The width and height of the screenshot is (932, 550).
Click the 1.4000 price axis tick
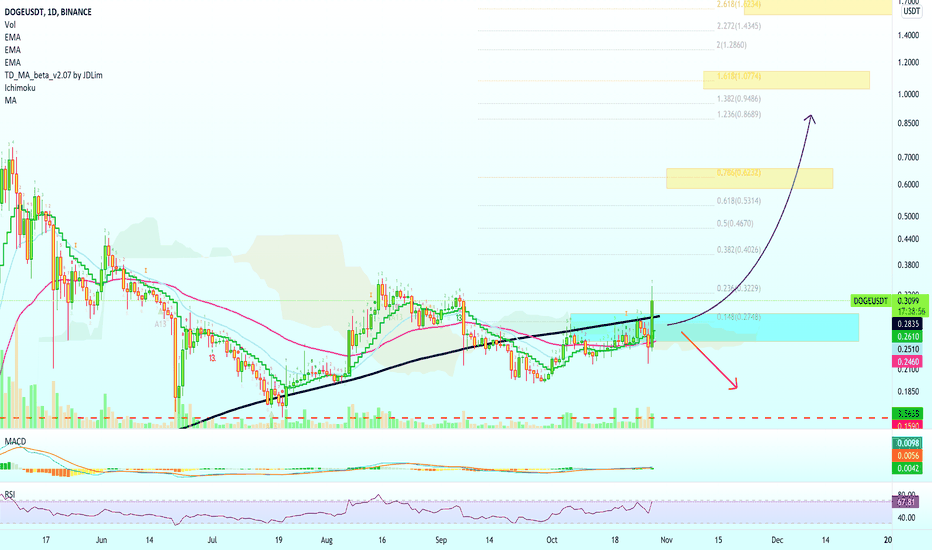pos(908,36)
